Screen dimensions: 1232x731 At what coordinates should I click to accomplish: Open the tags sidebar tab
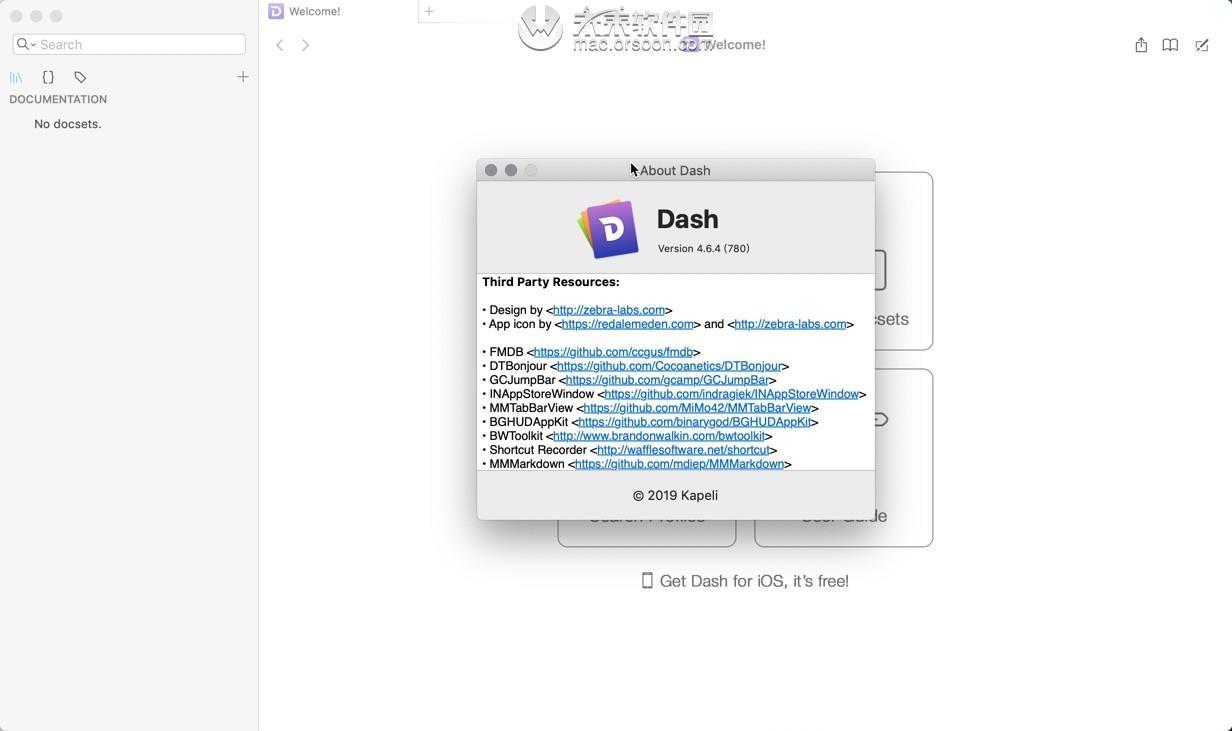[x=80, y=77]
